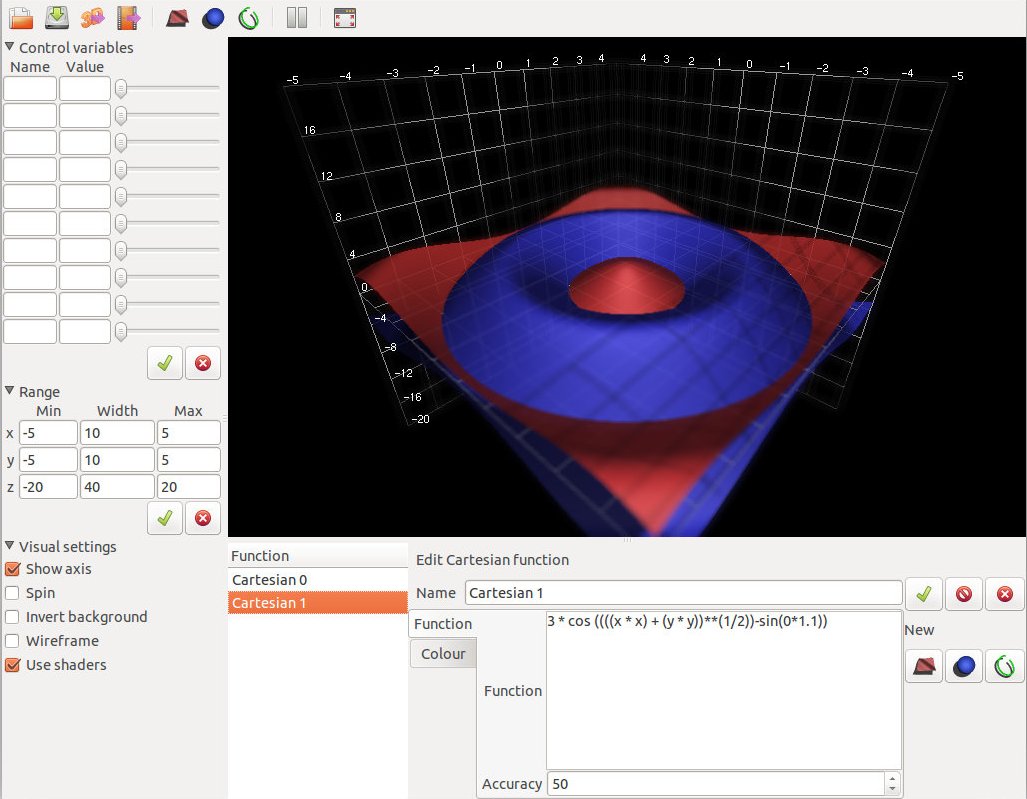Image resolution: width=1027 pixels, height=799 pixels.
Task: Click the x Max range field
Action: tap(189, 433)
